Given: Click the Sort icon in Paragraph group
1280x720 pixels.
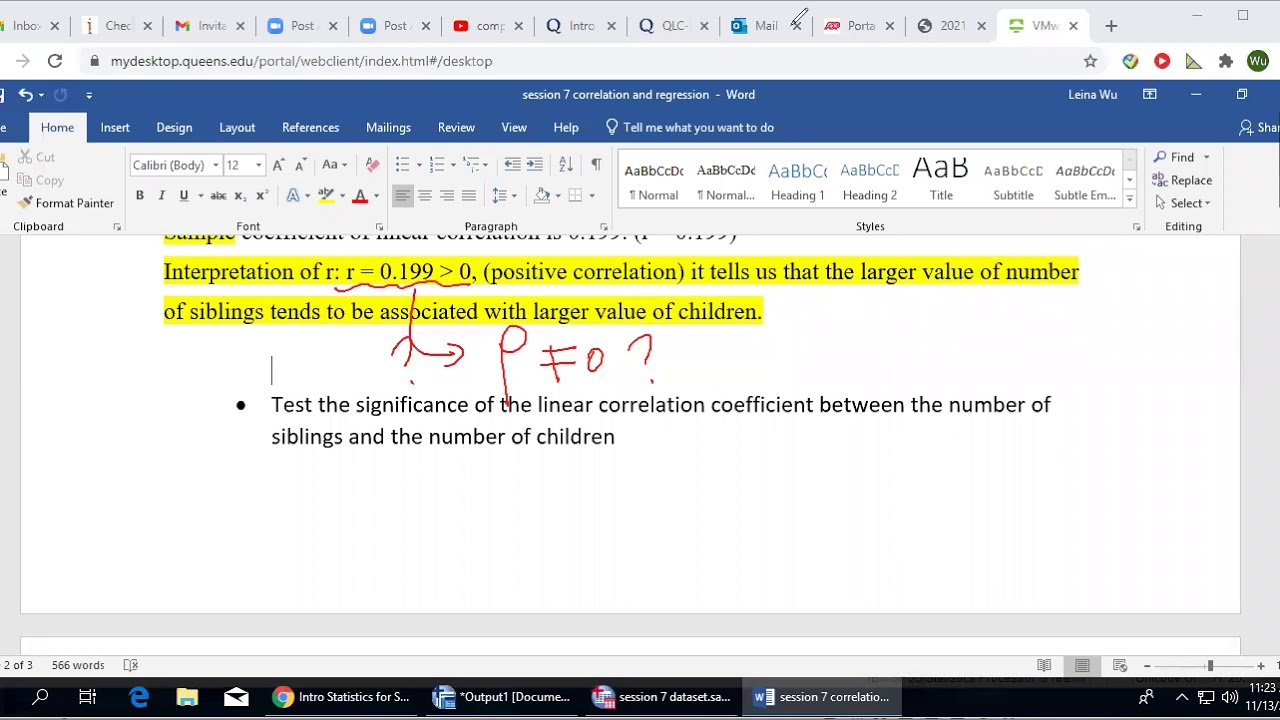Looking at the screenshot, I should pos(565,165).
